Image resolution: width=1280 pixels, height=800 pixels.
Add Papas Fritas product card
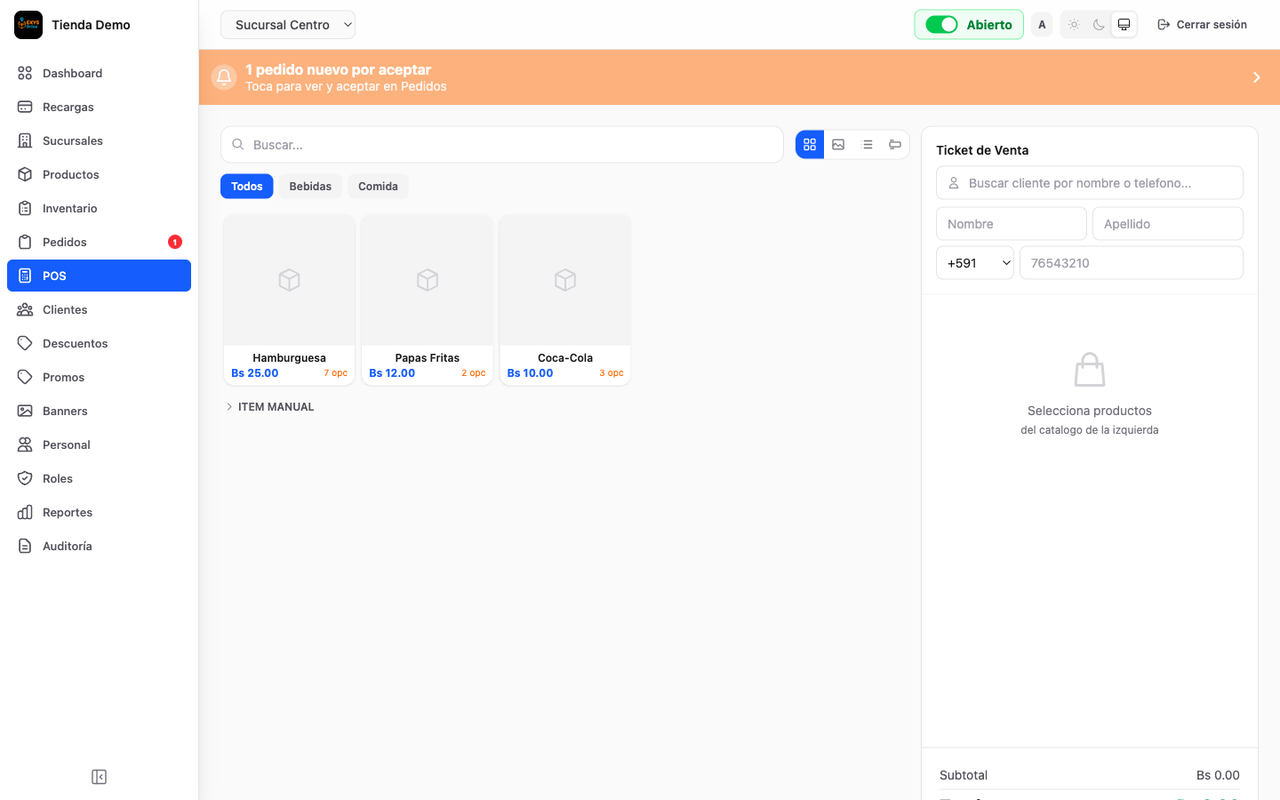pyautogui.click(x=427, y=300)
